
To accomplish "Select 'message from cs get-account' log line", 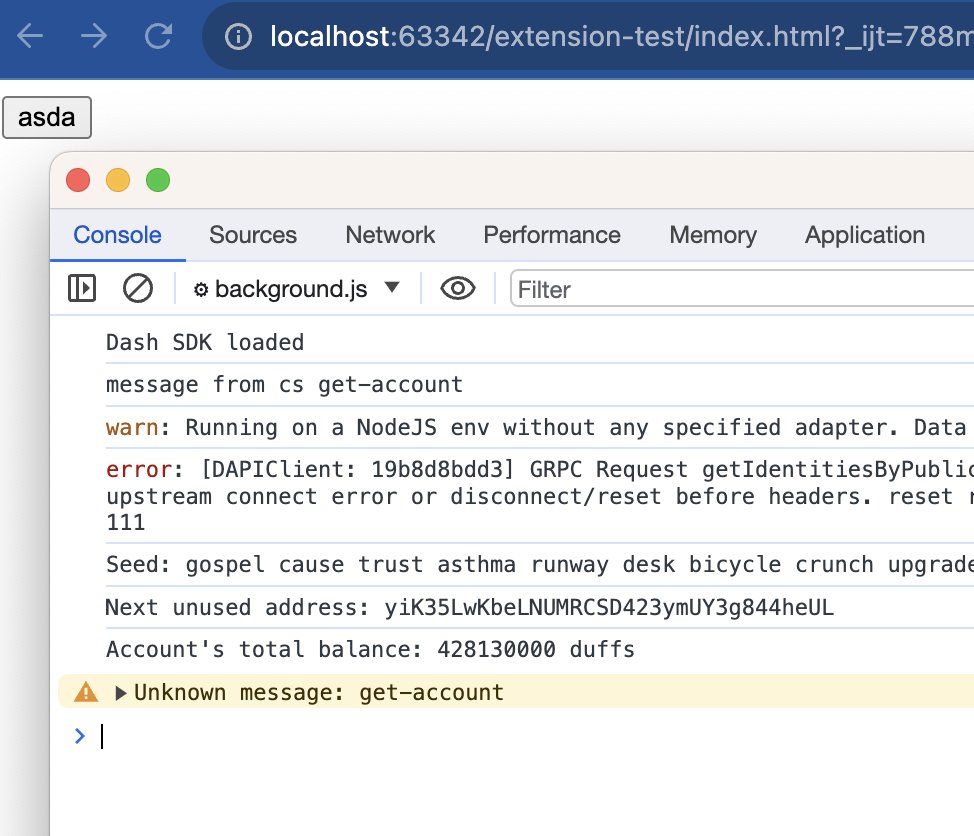I will (x=284, y=384).
